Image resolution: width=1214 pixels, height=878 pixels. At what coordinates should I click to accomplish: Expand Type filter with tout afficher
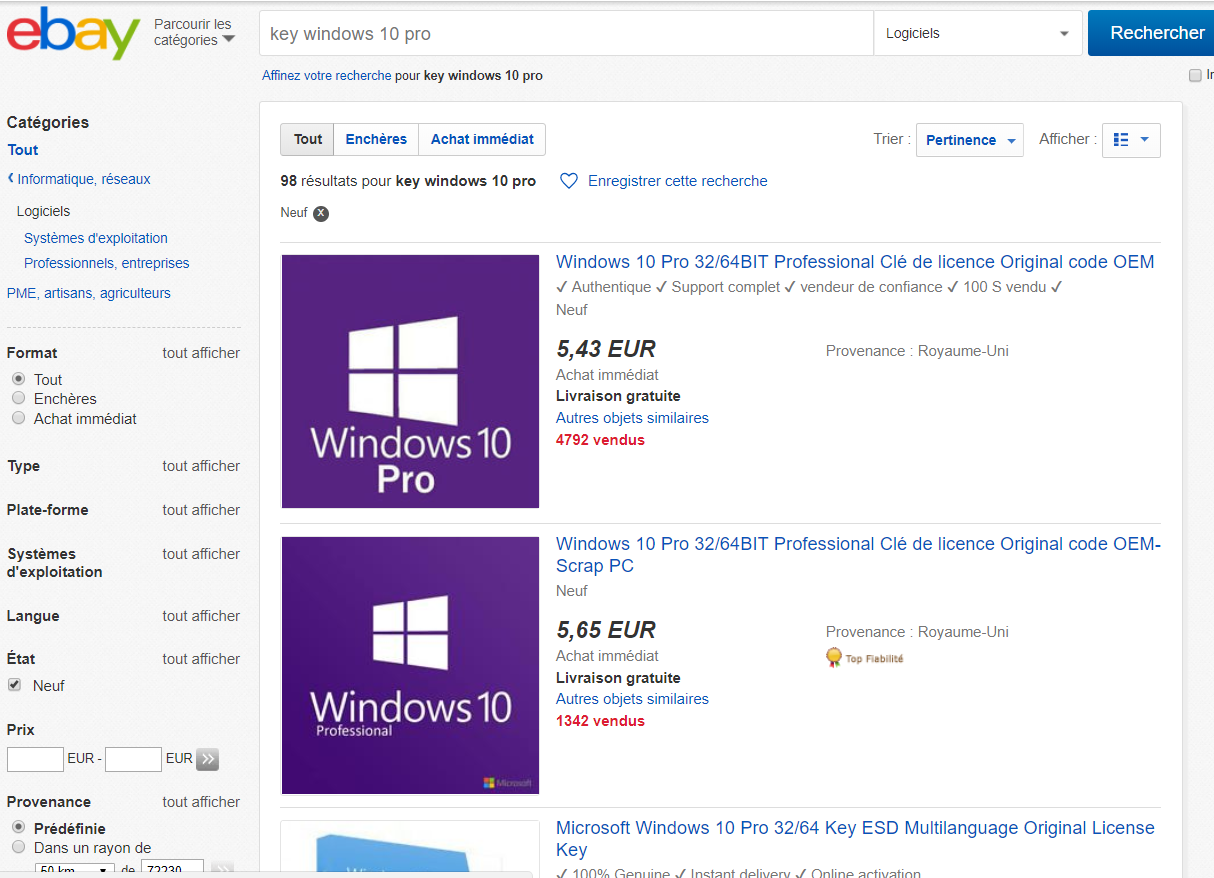click(x=201, y=466)
